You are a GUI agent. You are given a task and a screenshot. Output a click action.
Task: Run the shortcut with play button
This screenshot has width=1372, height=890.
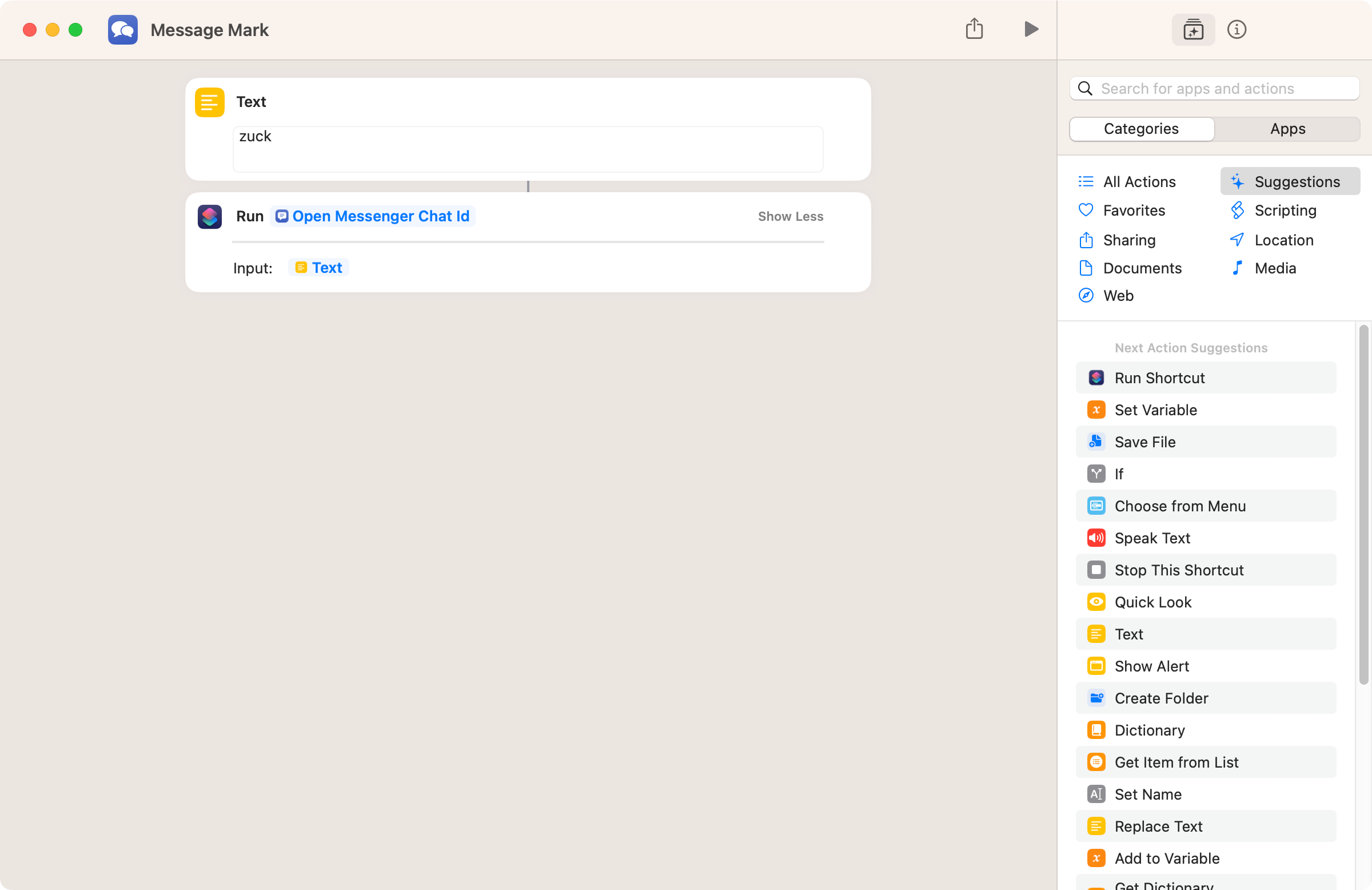pos(1031,29)
